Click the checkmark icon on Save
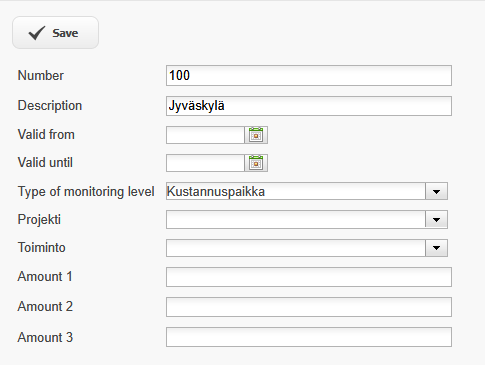Image resolution: width=485 pixels, height=365 pixels. [x=37, y=33]
